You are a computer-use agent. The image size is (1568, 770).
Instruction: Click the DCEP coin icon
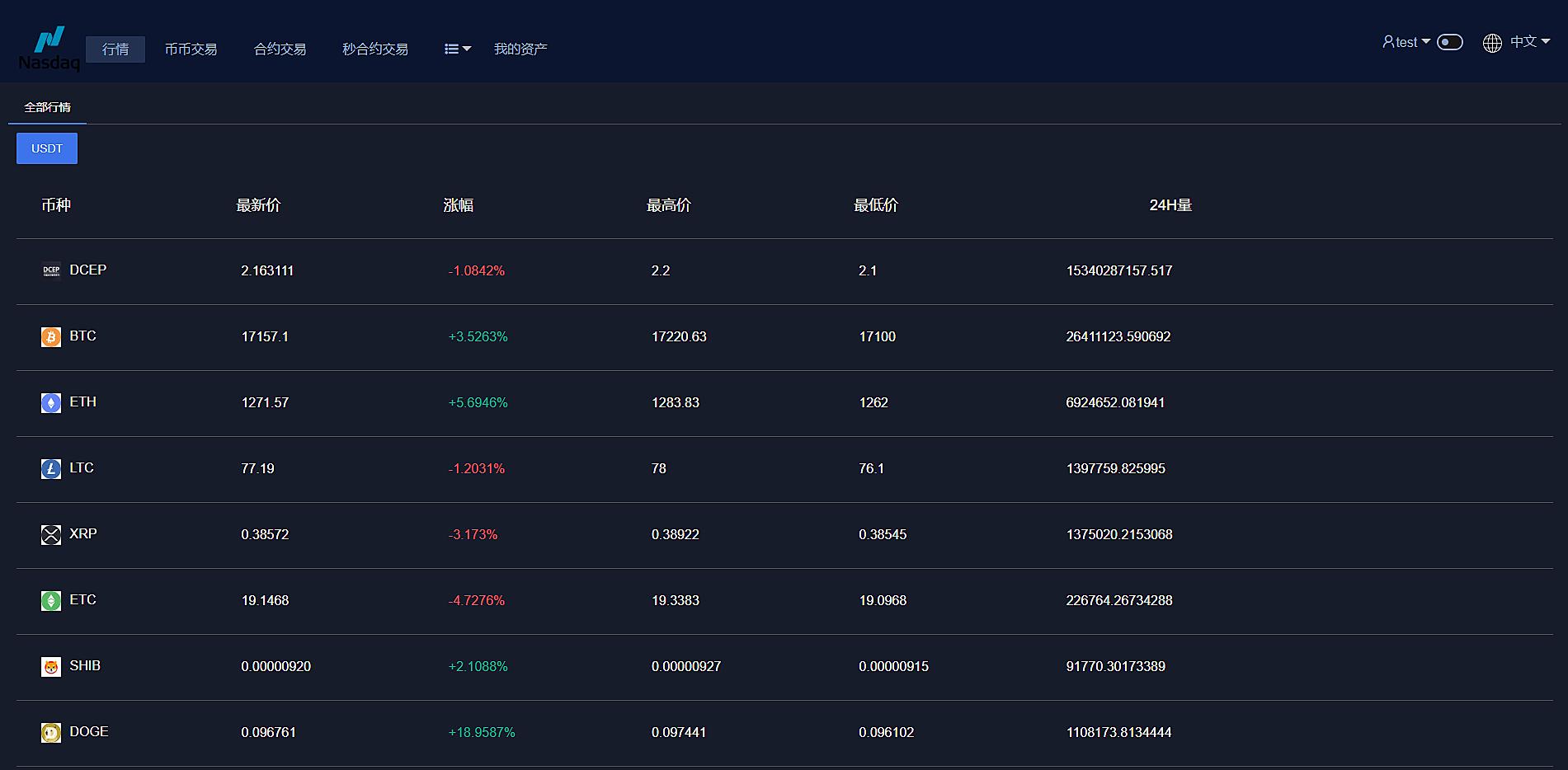51,270
